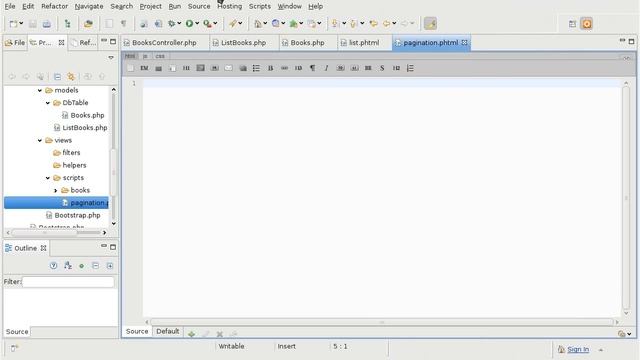Image resolution: width=640 pixels, height=360 pixels.
Task: Expand the books folder
Action: tap(56, 191)
